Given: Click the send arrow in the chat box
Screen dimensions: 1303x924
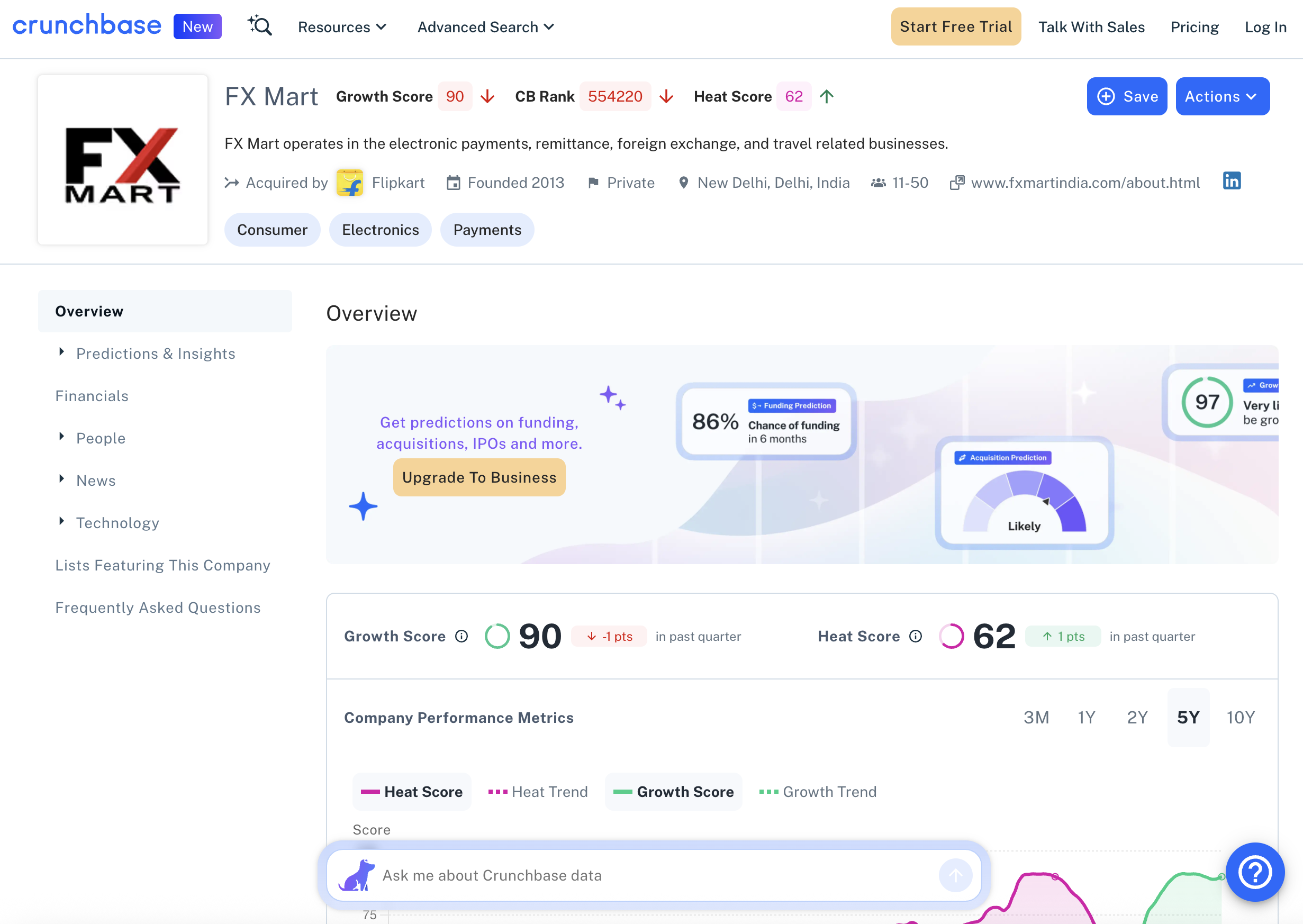Looking at the screenshot, I should tap(955, 875).
